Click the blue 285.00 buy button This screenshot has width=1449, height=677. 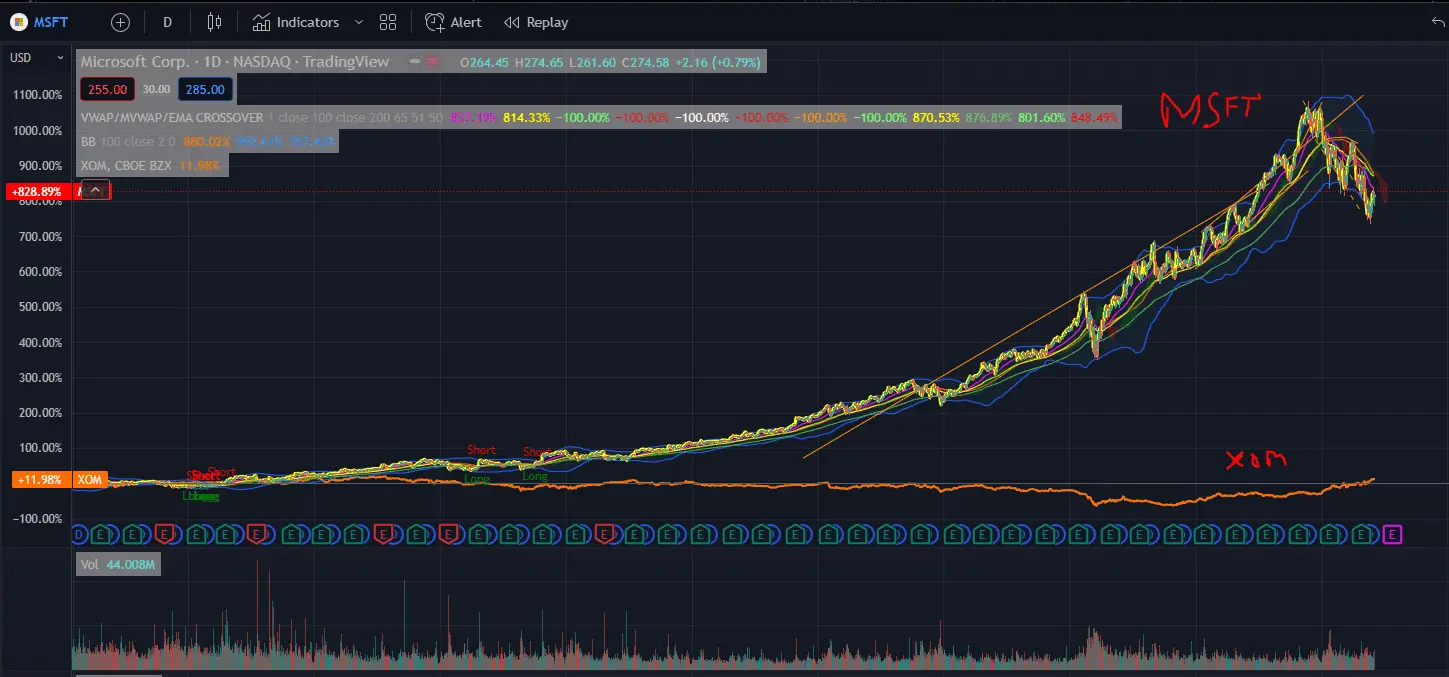(x=205, y=89)
